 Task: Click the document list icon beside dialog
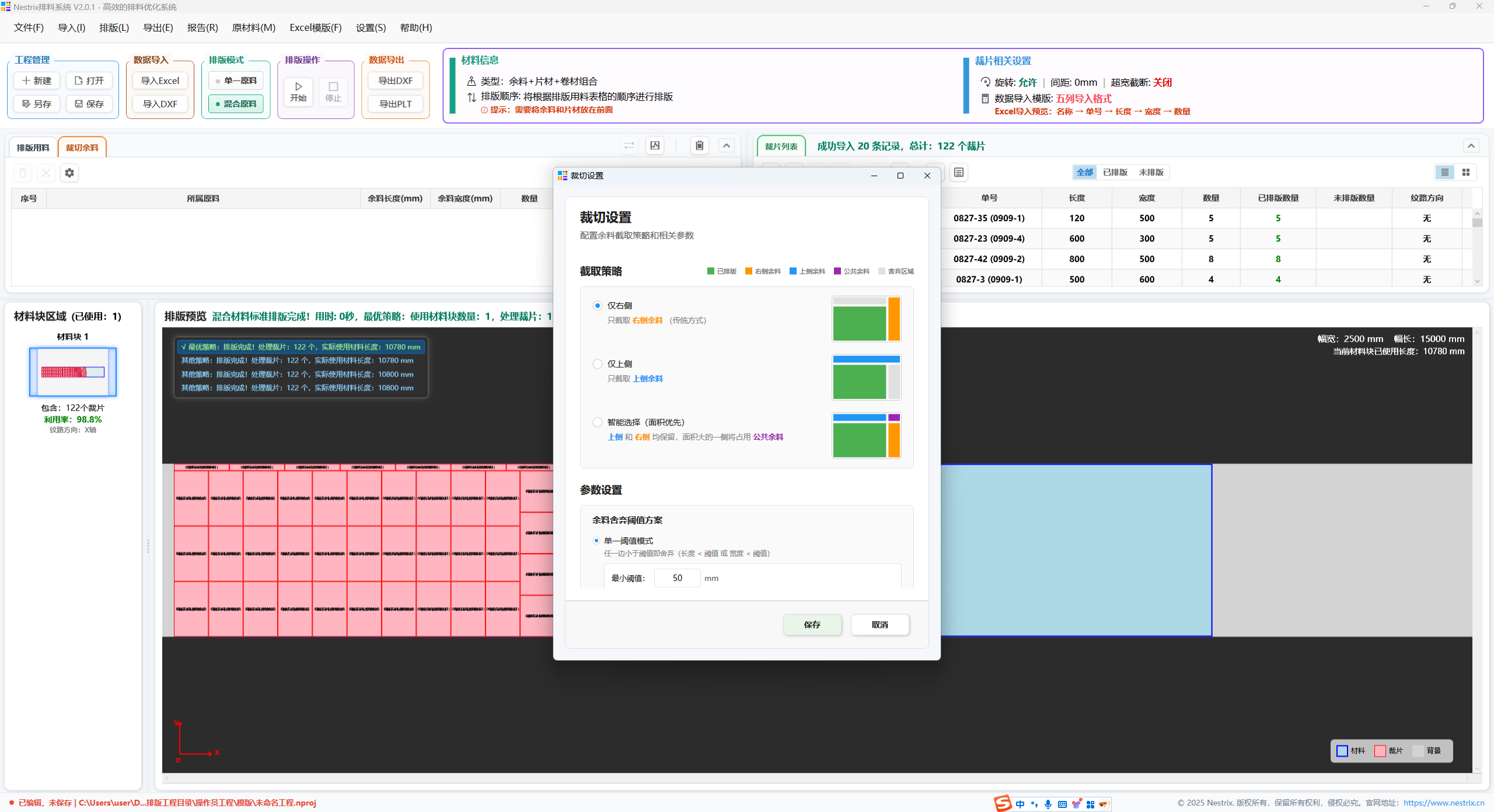pyautogui.click(x=958, y=172)
